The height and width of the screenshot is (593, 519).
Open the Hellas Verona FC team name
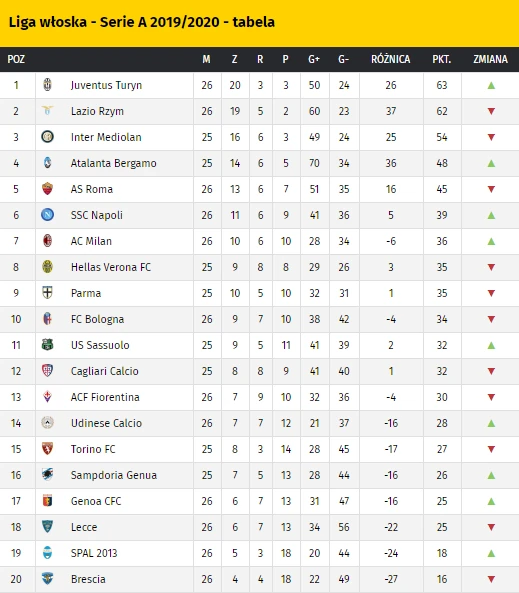pos(111,267)
